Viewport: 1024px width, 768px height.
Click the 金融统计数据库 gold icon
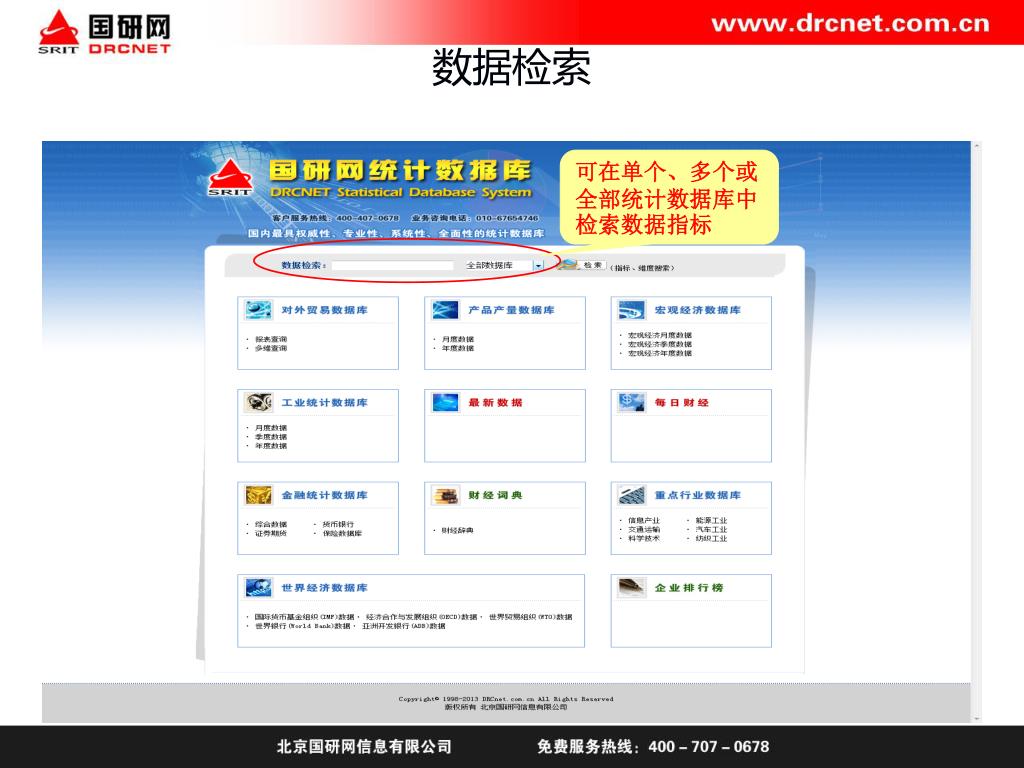[258, 495]
